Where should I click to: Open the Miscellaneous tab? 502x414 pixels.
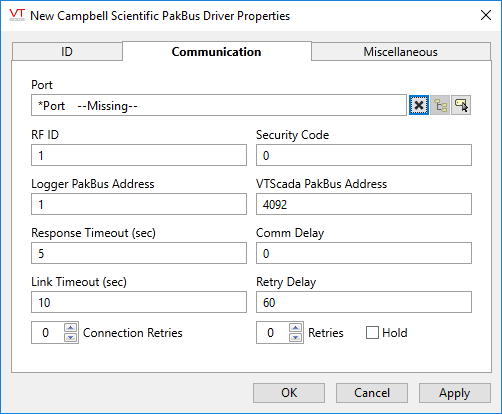pos(401,52)
